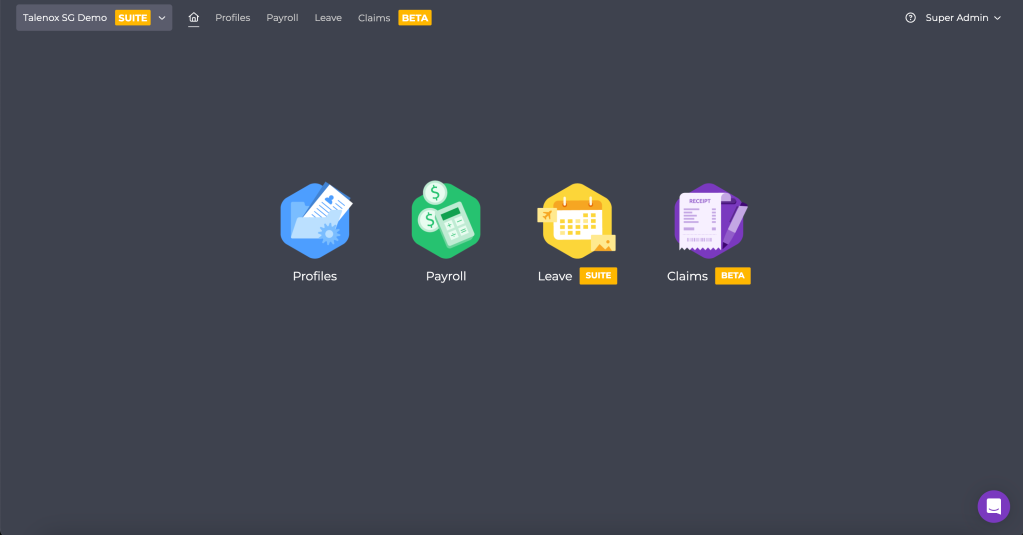Select Leave in the top navigation bar
Viewport: 1023px width, 535px height.
pos(328,18)
